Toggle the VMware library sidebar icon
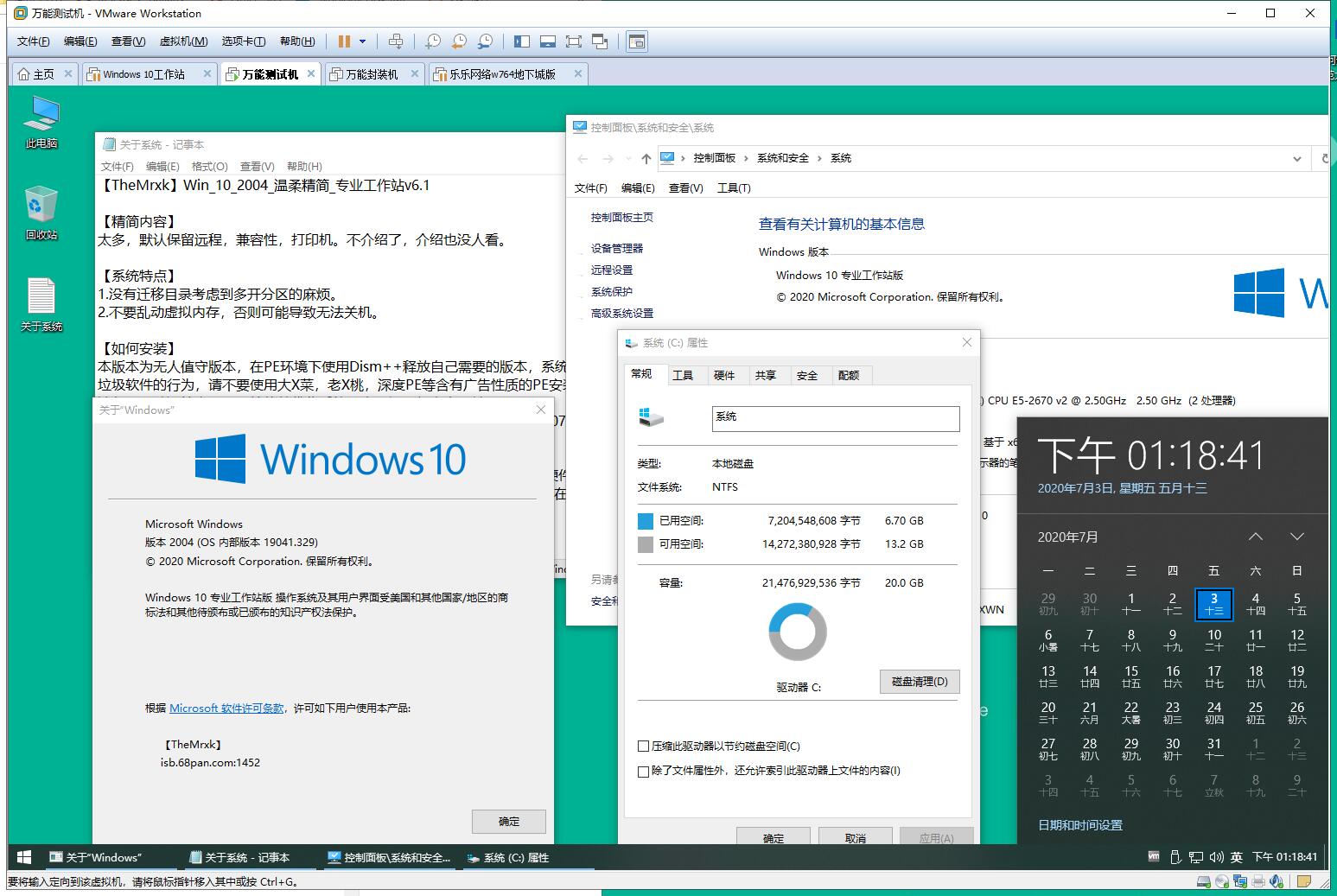This screenshot has width=1337, height=896. coord(522,41)
